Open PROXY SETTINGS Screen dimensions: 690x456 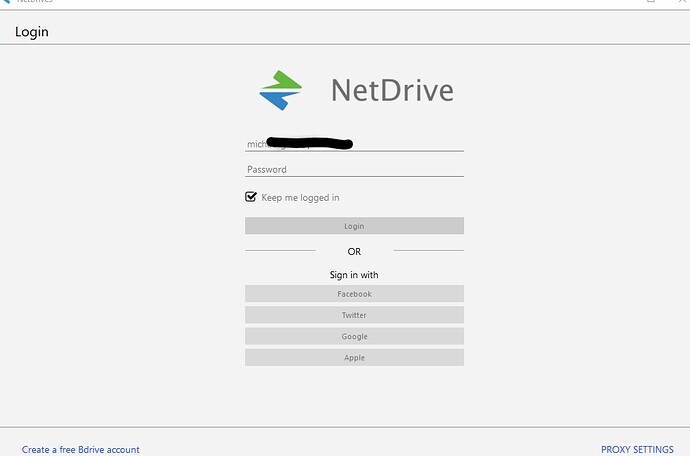pyautogui.click(x=637, y=449)
